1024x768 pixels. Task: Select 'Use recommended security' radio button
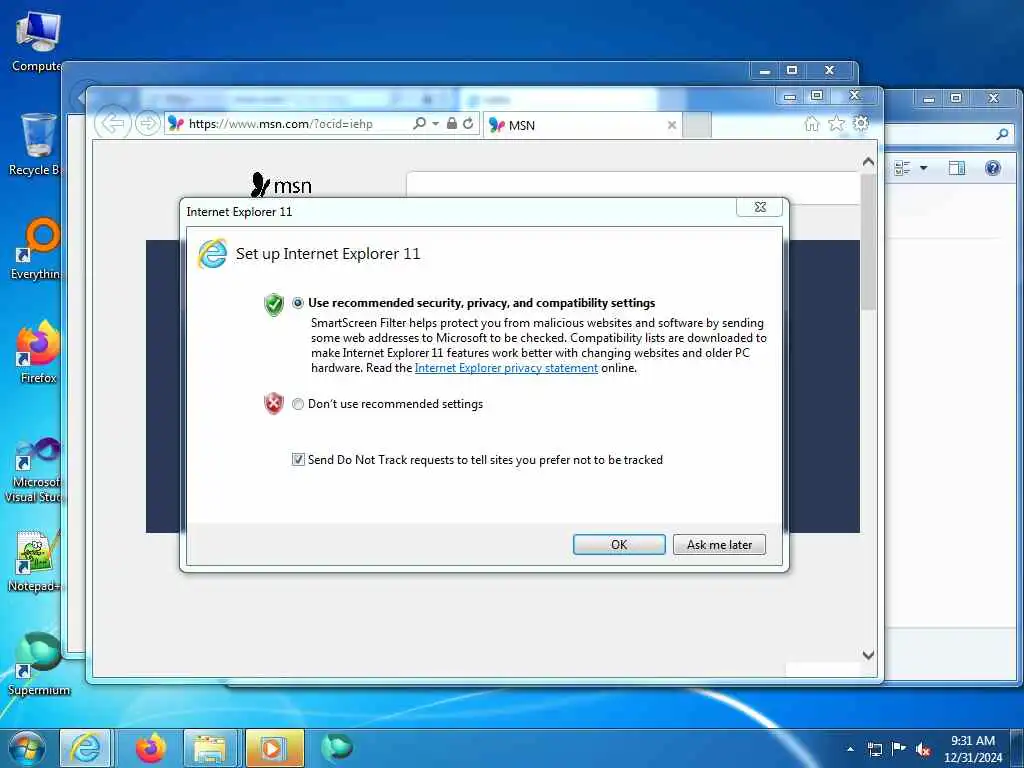coord(298,303)
